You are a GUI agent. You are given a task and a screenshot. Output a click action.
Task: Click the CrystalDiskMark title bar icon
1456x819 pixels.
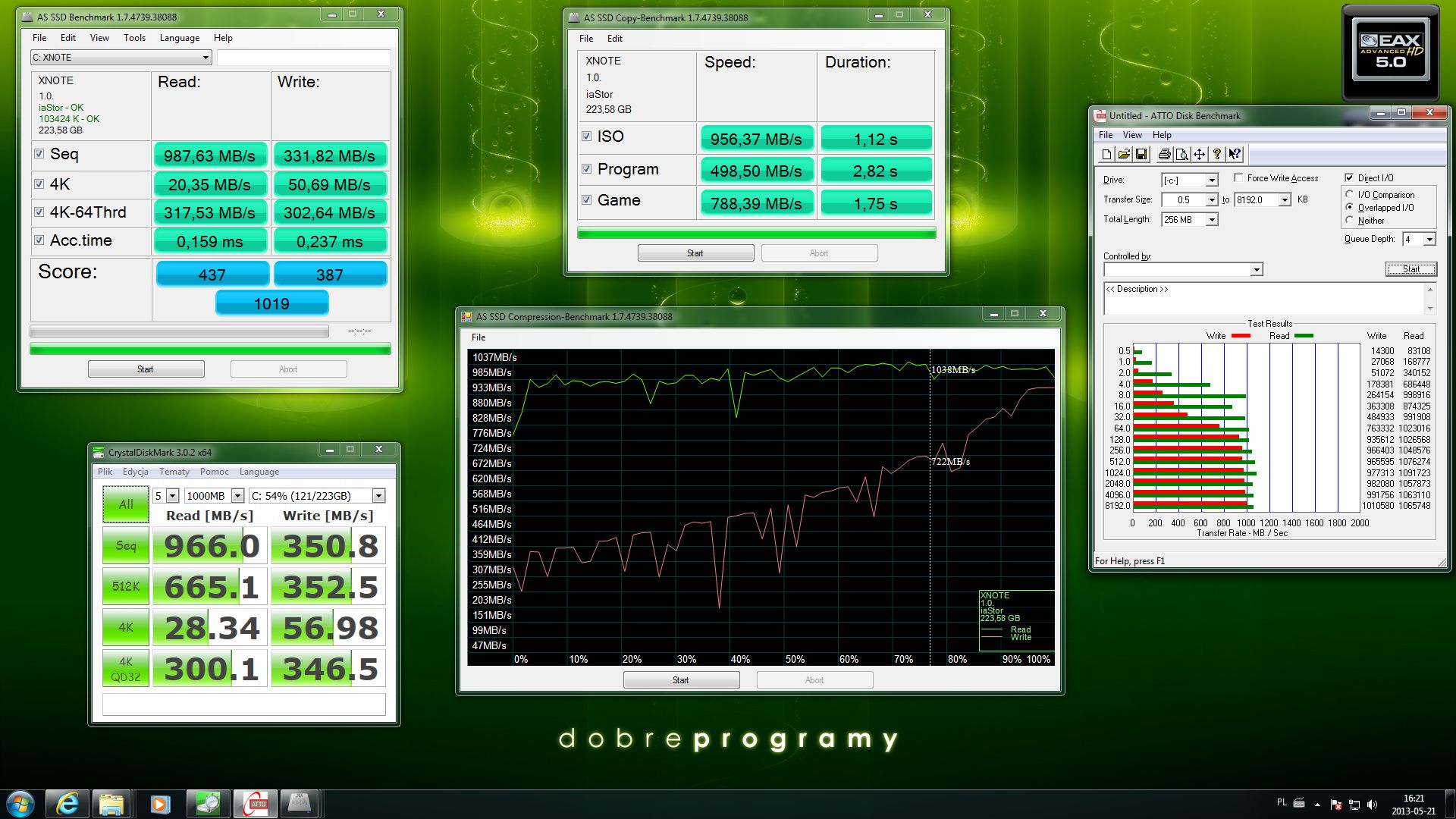99,453
